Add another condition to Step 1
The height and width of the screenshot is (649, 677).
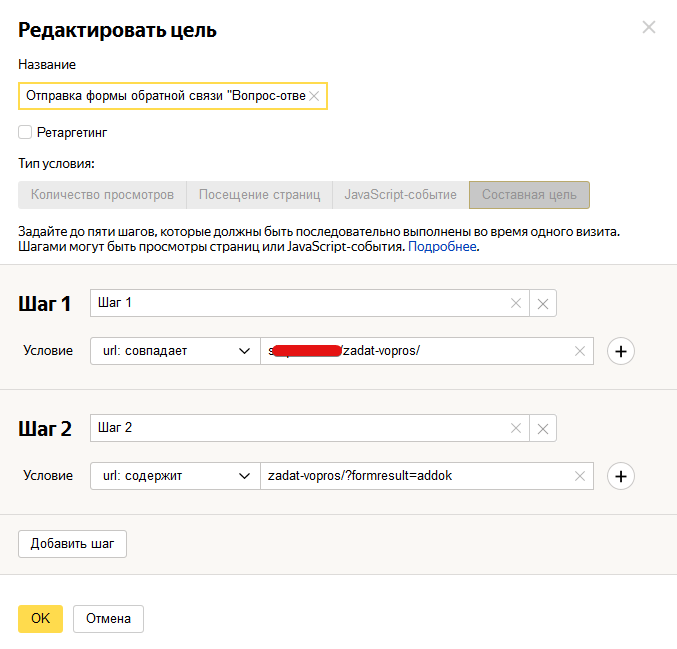tap(621, 351)
